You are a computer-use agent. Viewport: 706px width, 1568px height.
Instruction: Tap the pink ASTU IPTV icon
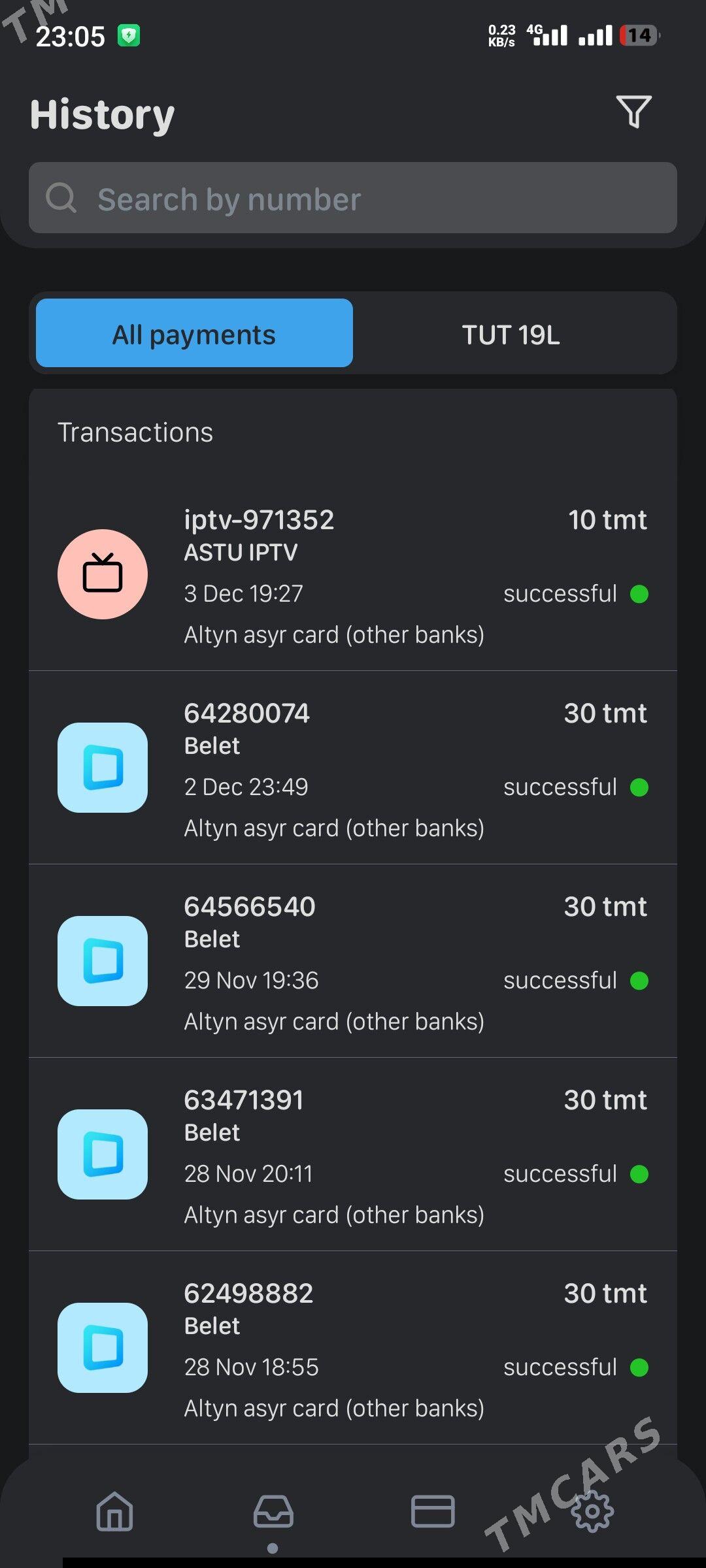[103, 574]
